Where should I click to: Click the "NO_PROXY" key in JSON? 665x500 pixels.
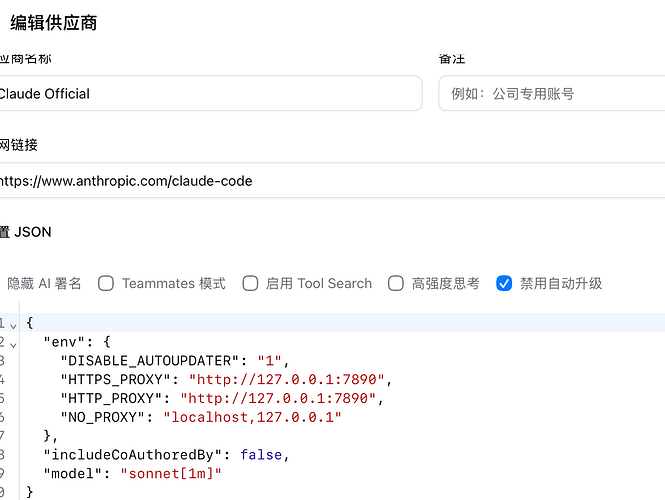pyautogui.click(x=103, y=417)
